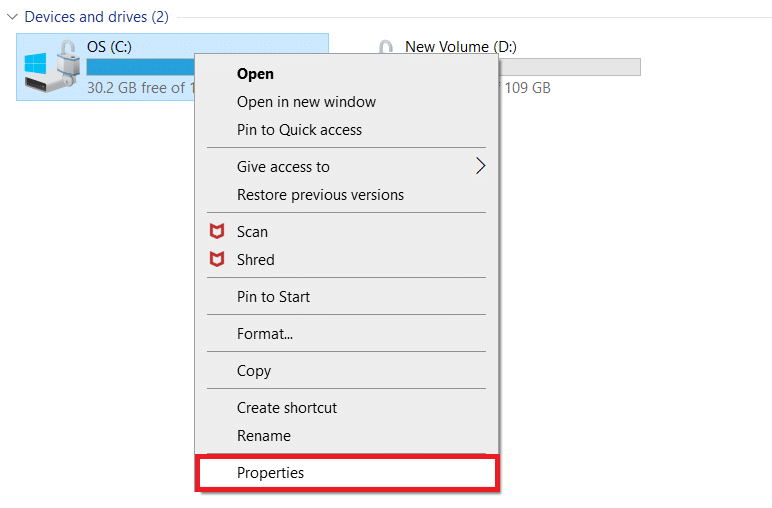Choose Shred from the context menu

pyautogui.click(x=255, y=259)
